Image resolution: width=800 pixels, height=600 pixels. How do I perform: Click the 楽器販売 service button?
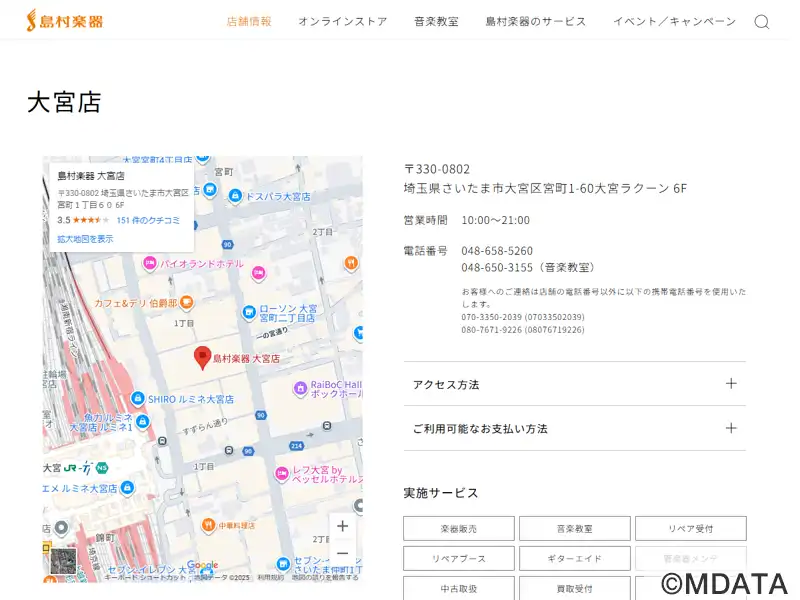pyautogui.click(x=459, y=529)
